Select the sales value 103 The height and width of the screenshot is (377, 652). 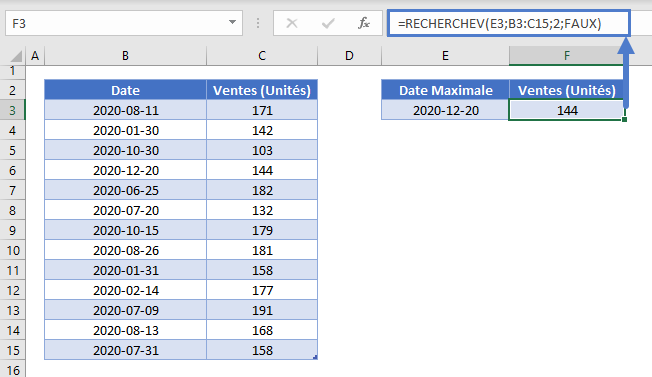tap(262, 150)
